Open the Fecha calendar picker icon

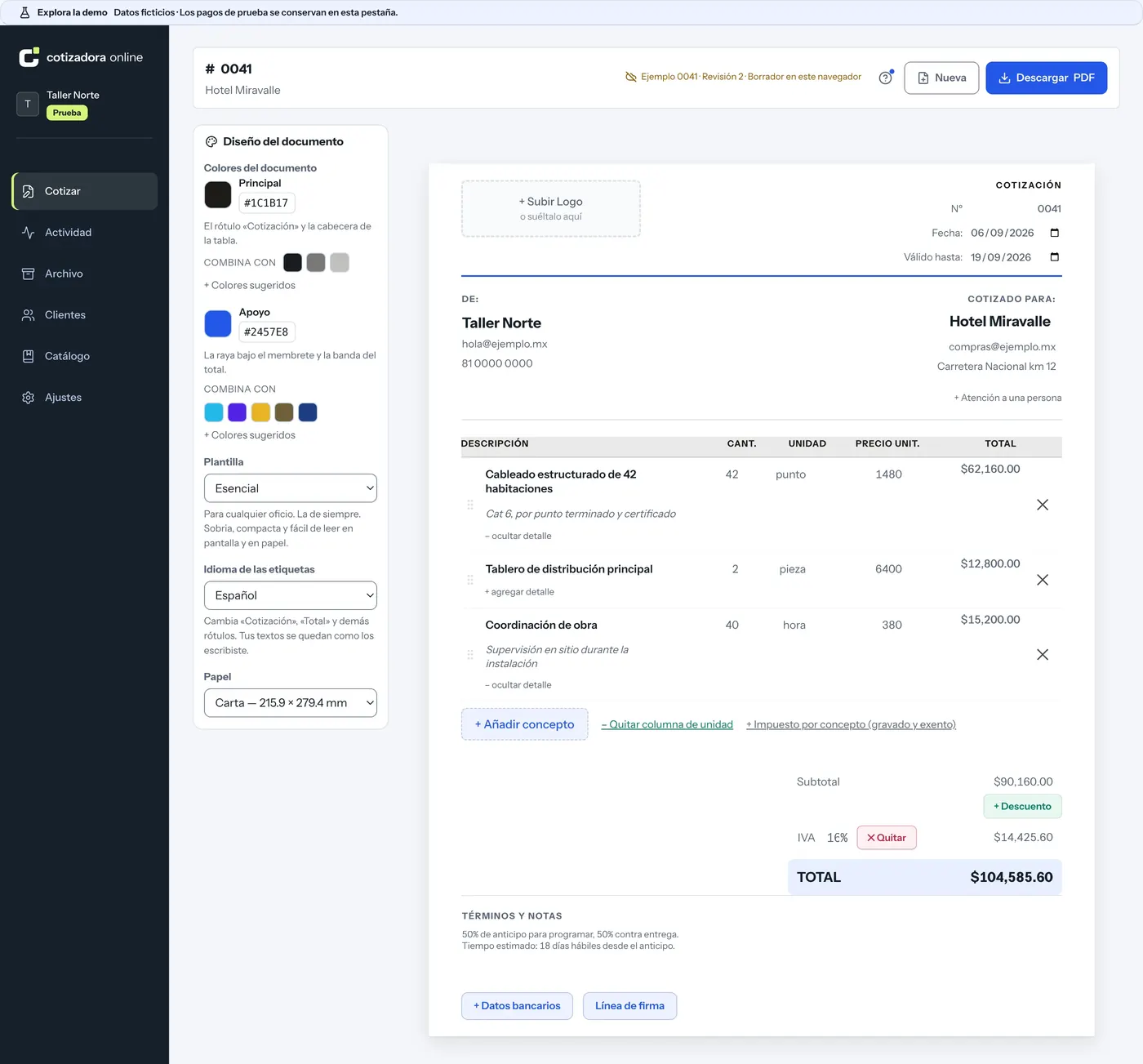tap(1054, 233)
